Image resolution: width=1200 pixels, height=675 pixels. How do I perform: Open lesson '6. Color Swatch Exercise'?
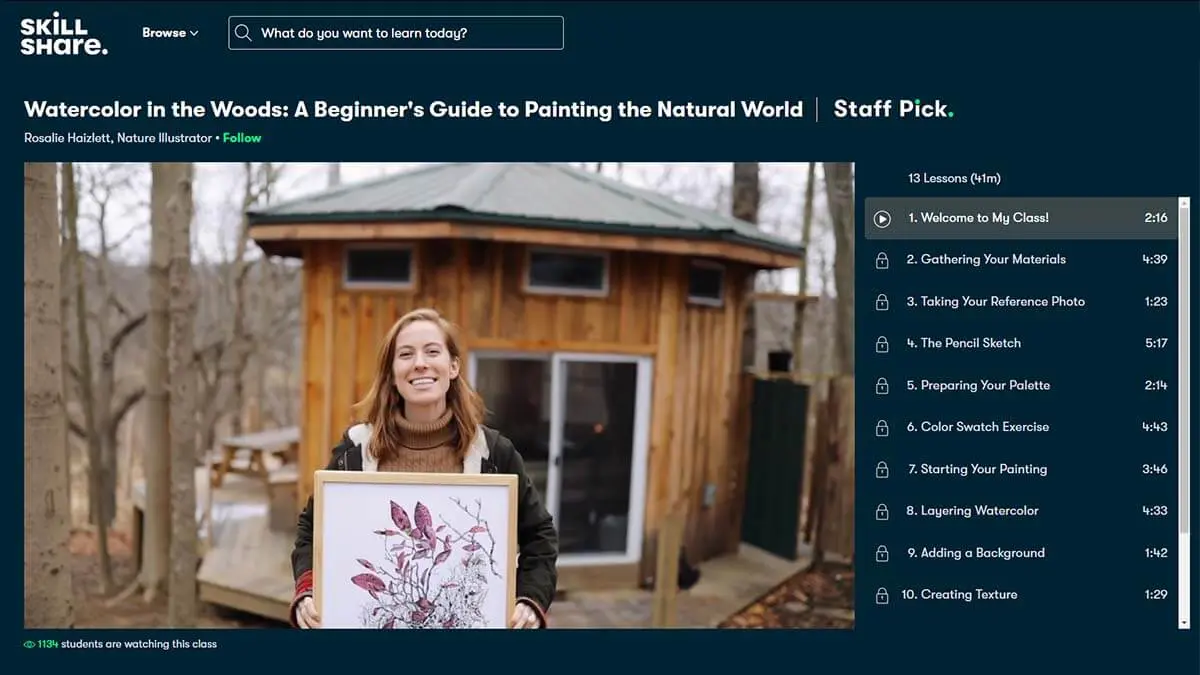(1021, 428)
